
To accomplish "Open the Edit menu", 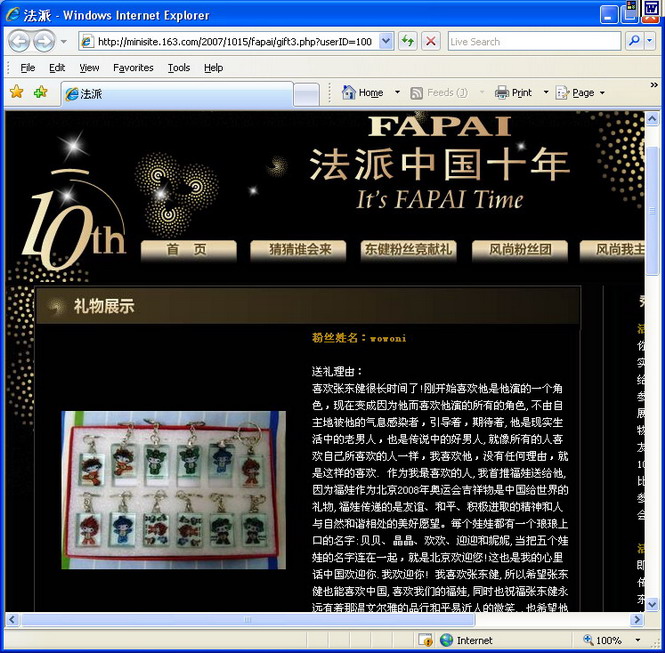I will click(56, 68).
